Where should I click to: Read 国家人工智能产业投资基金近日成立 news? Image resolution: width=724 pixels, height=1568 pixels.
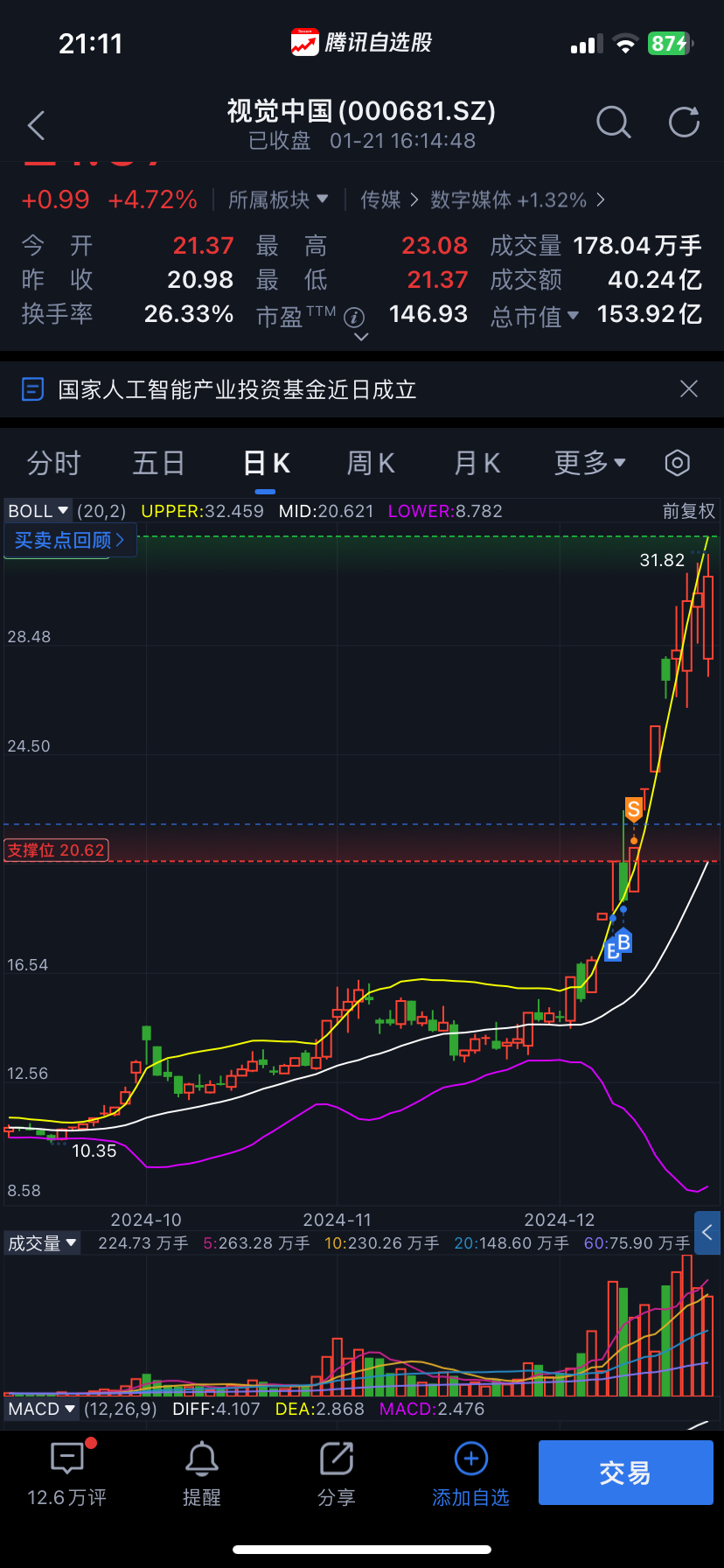pos(237,389)
